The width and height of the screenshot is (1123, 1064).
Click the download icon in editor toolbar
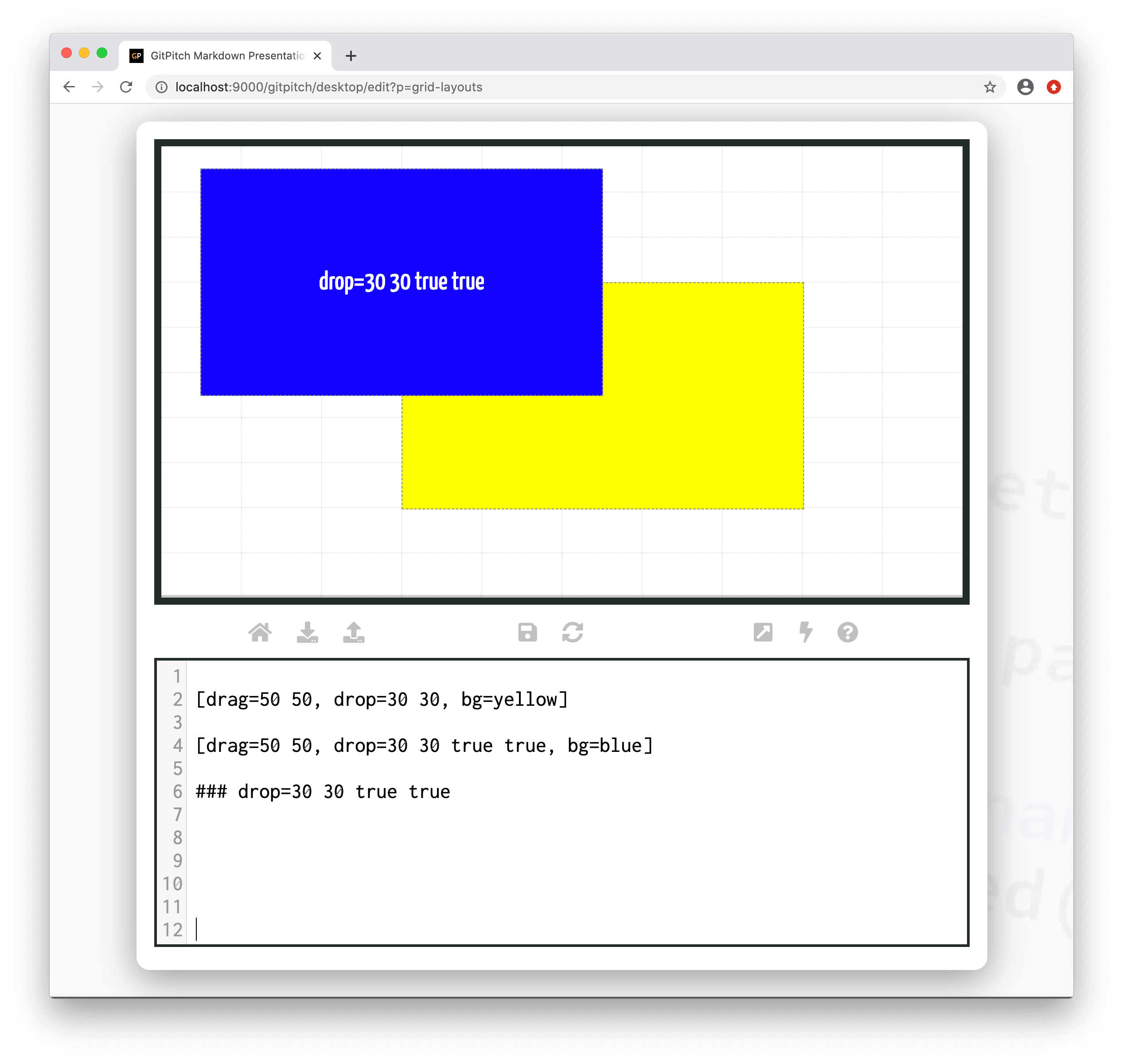coord(307,632)
